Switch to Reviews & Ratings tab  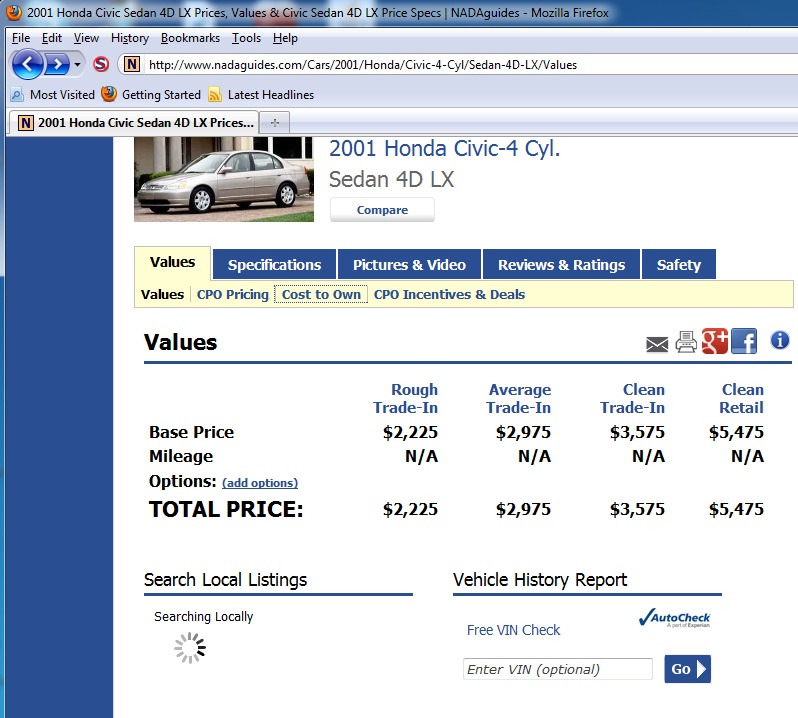tap(561, 265)
